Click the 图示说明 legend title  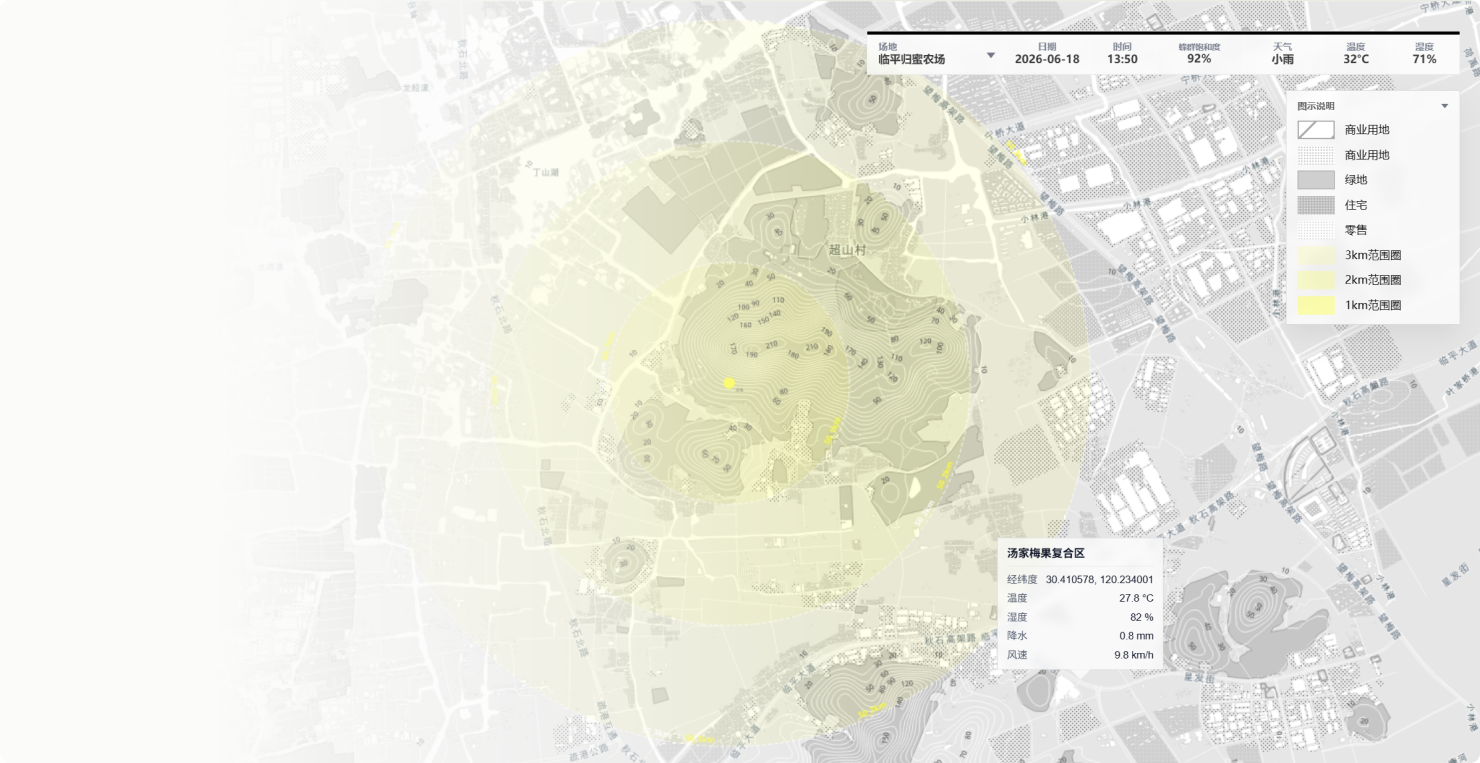(1316, 106)
